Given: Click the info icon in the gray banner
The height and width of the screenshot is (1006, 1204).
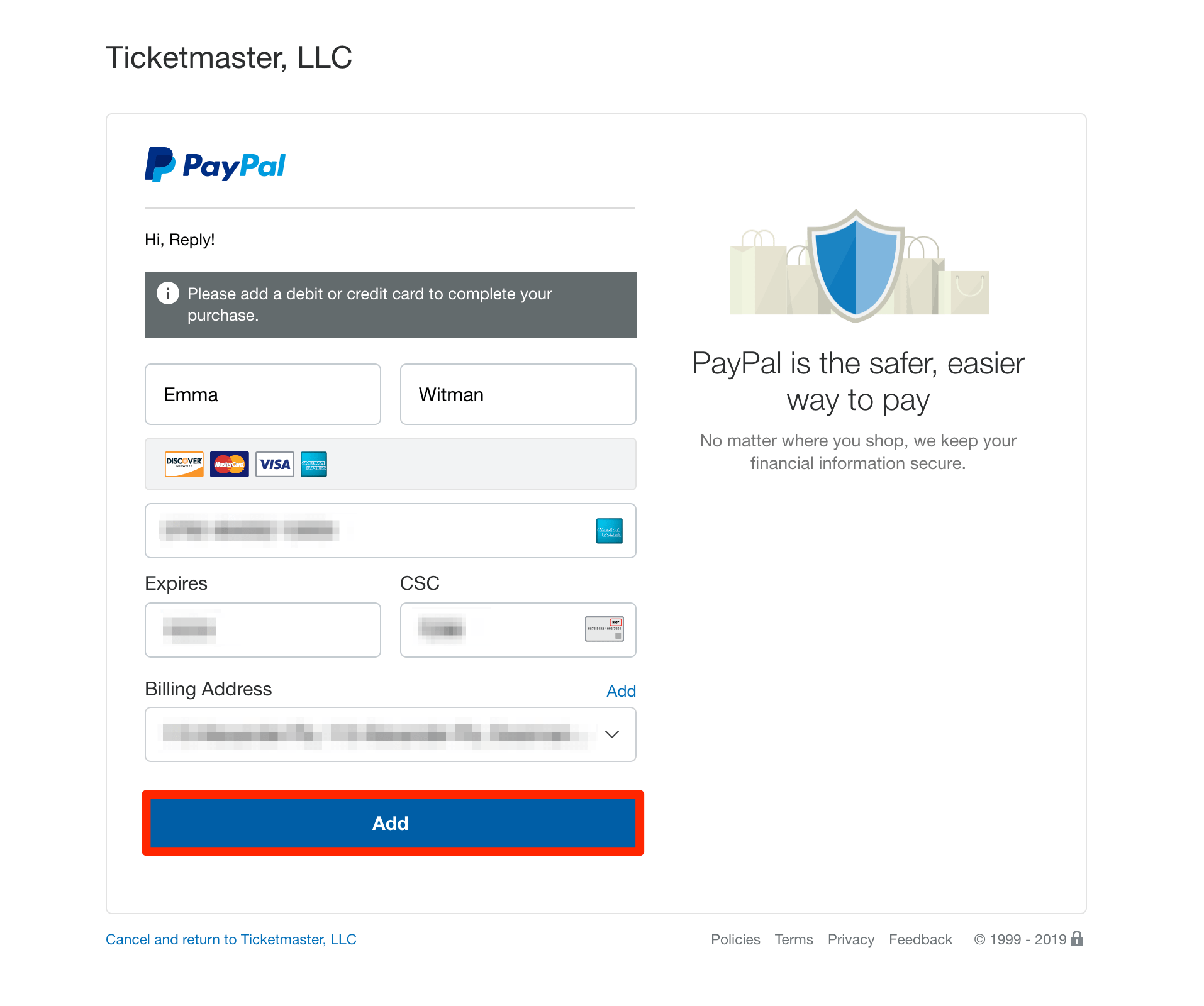Looking at the screenshot, I should [x=168, y=293].
